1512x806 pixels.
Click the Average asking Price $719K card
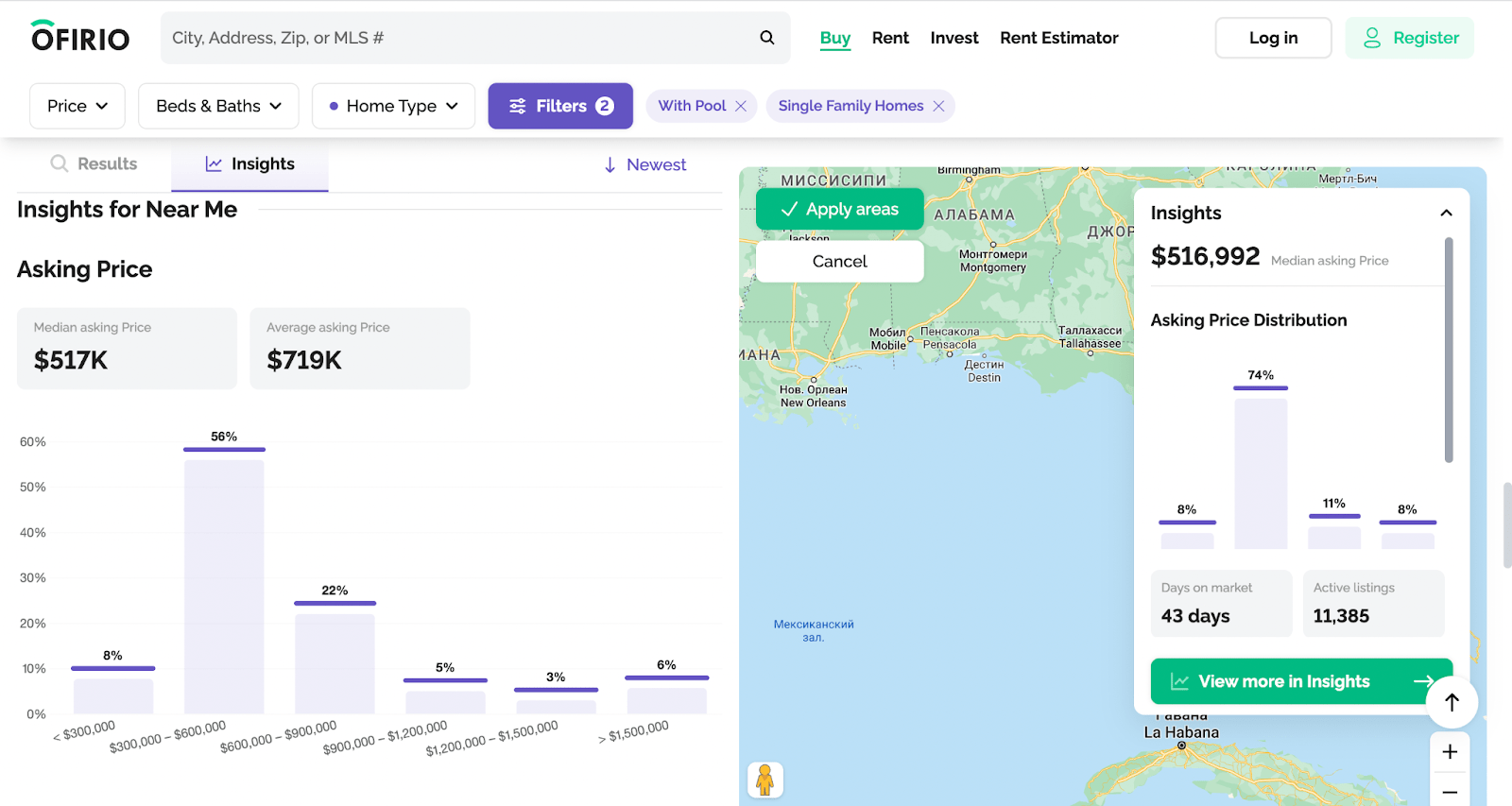click(360, 348)
